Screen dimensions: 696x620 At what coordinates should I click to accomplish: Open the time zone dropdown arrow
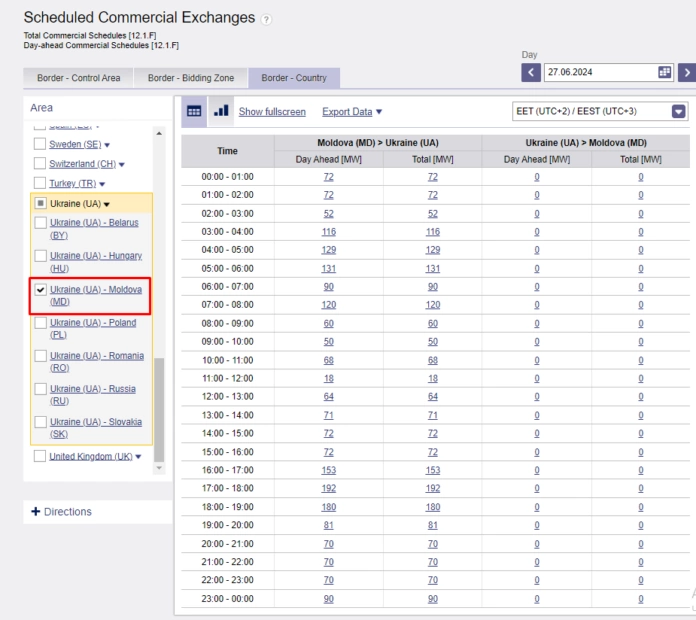[678, 111]
